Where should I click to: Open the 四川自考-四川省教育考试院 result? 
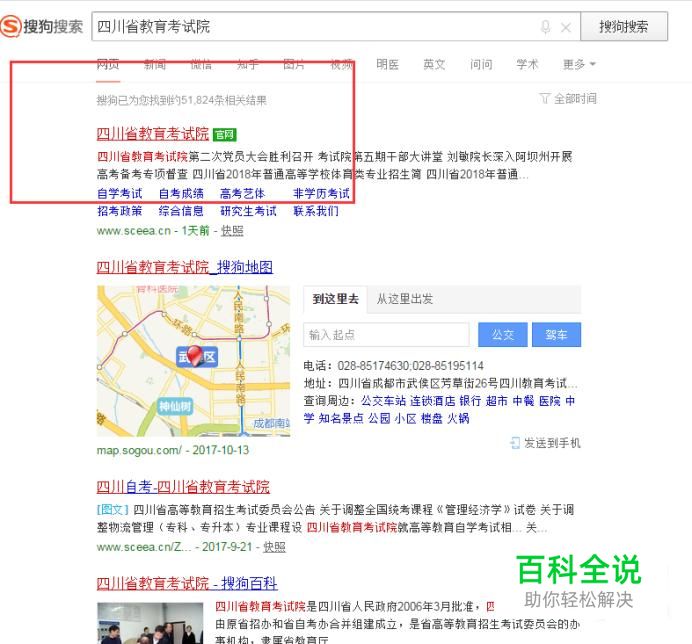click(x=183, y=487)
